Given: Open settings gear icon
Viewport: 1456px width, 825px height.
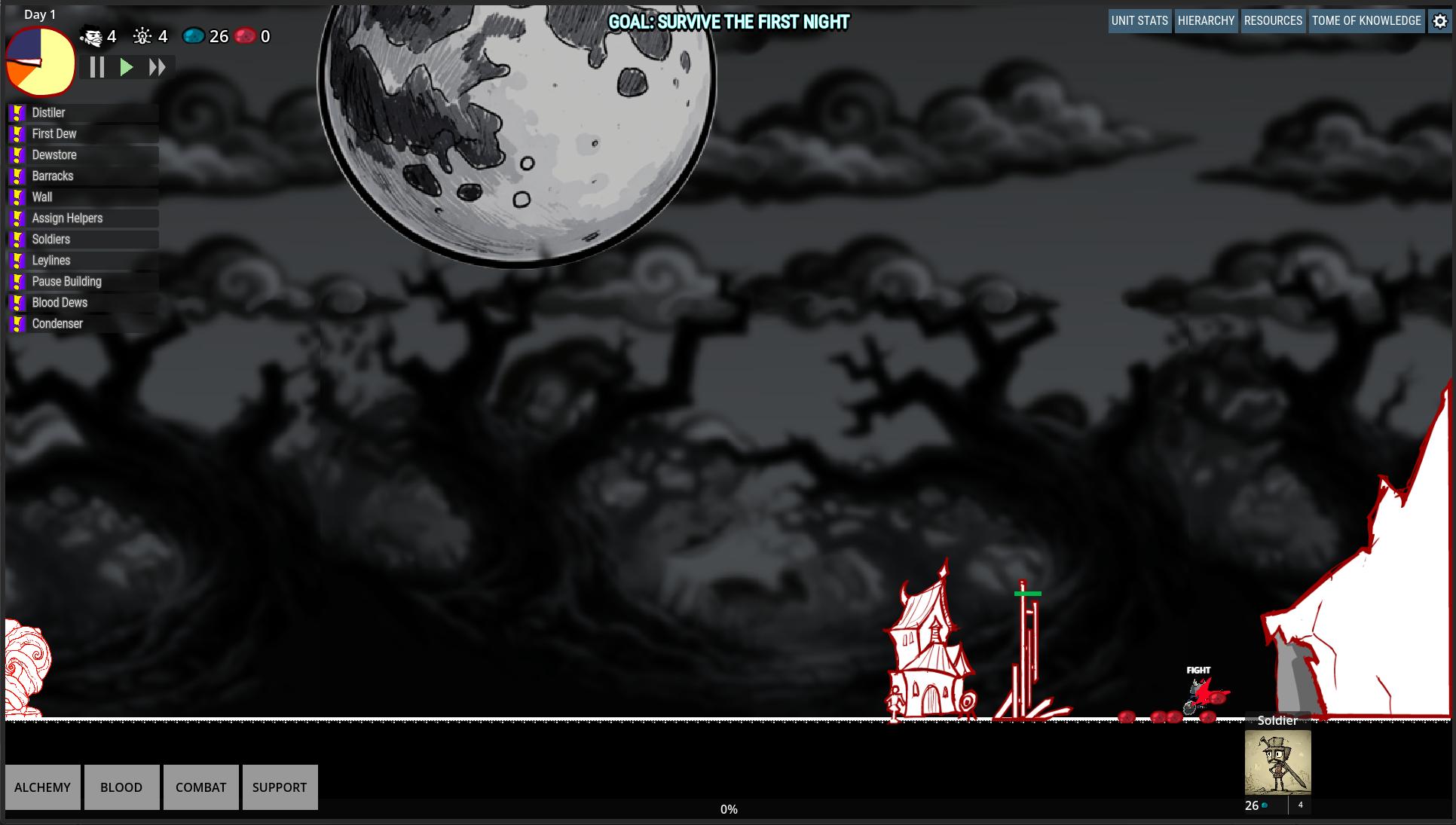Looking at the screenshot, I should 1439,21.
